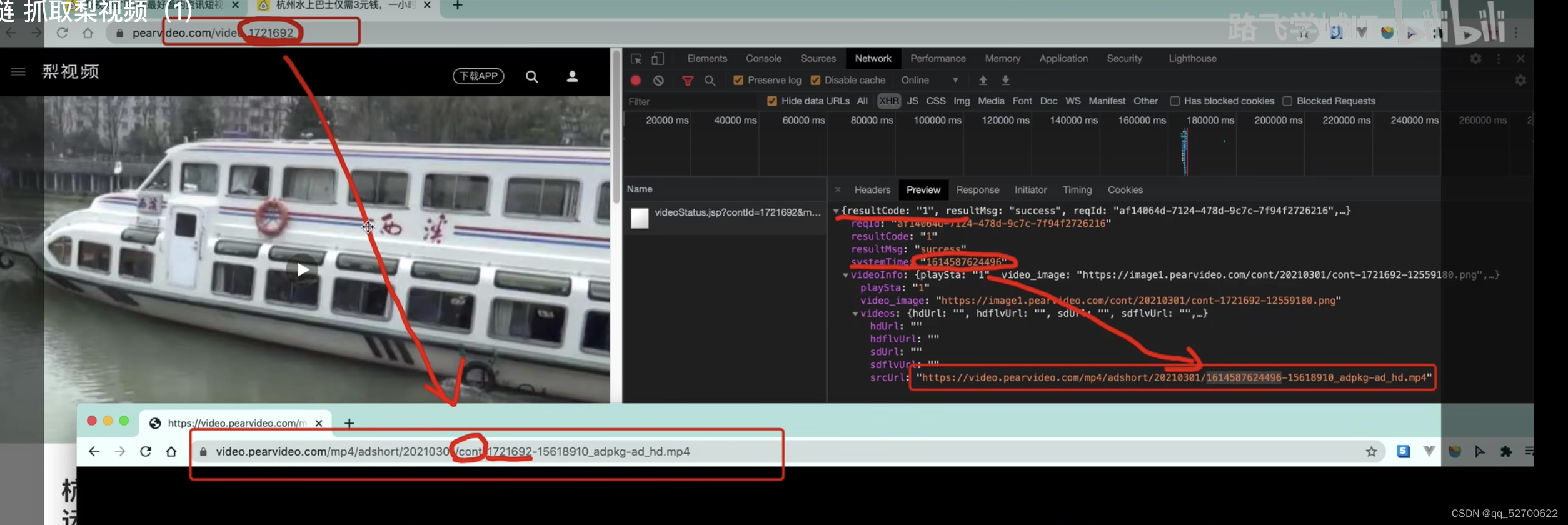Open the Pear Video hamburger menu
Image resolution: width=1568 pixels, height=525 pixels.
pyautogui.click(x=18, y=72)
